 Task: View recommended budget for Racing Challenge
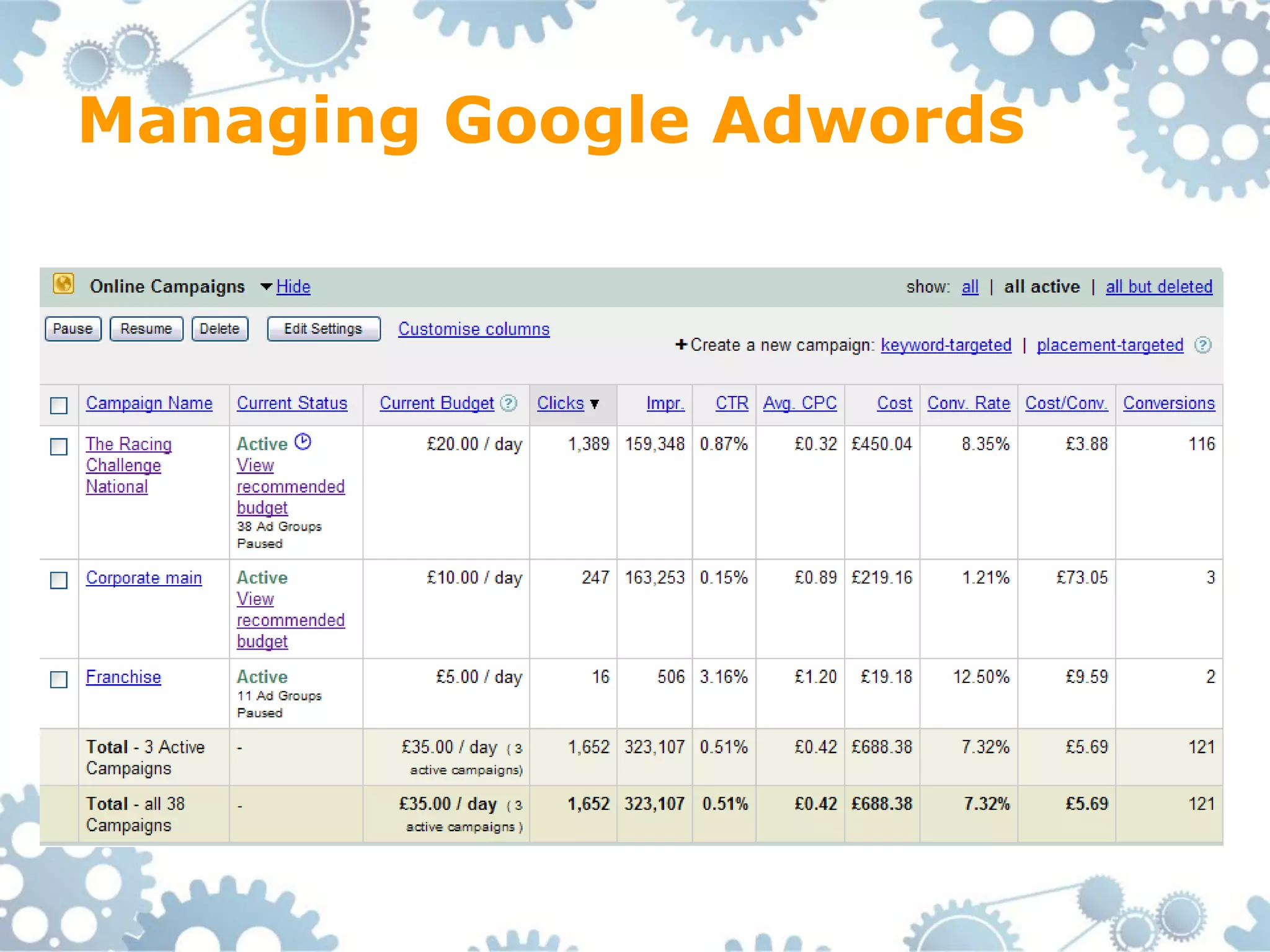pyautogui.click(x=290, y=487)
